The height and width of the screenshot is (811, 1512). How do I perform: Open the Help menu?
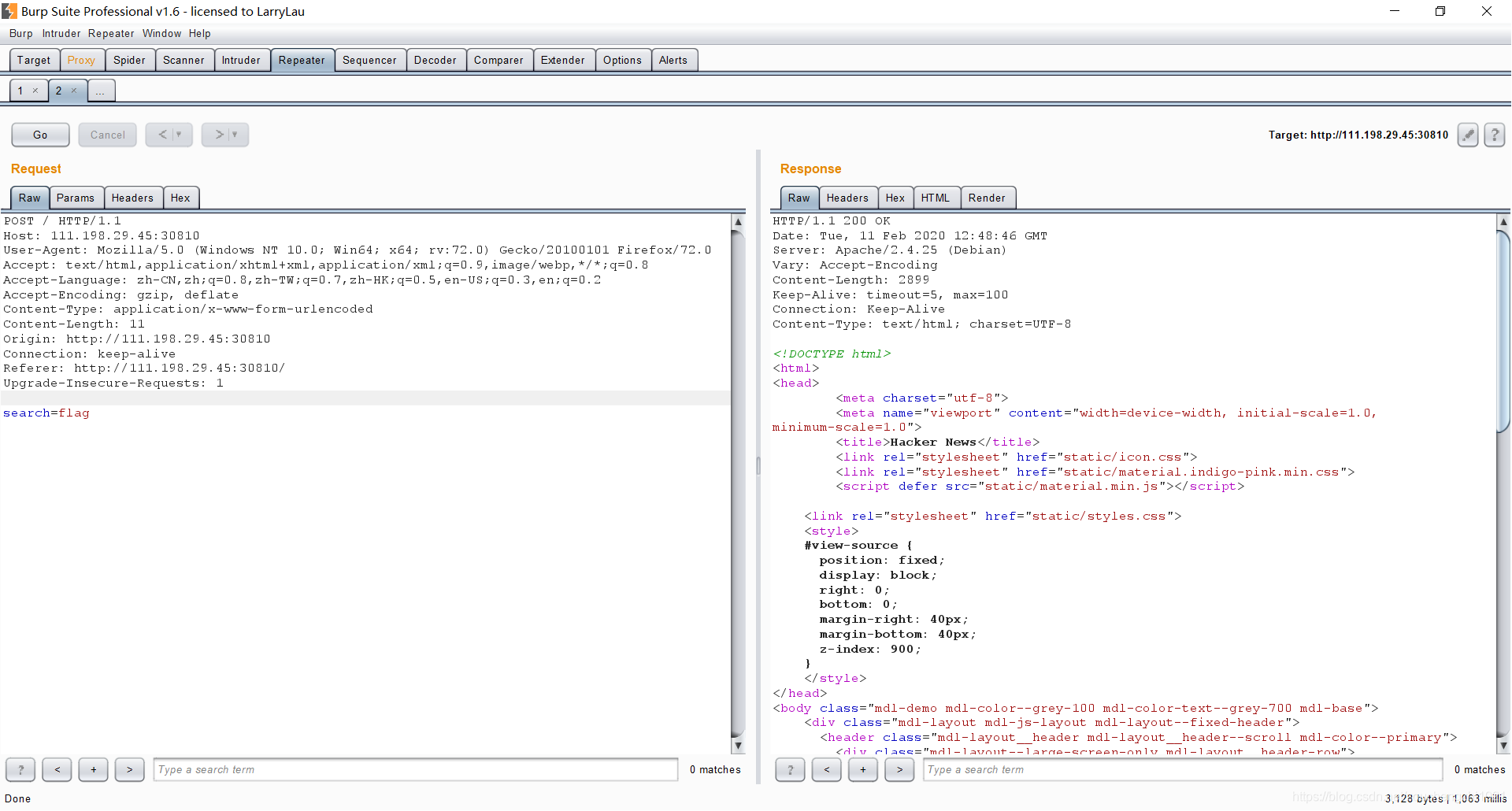pyautogui.click(x=200, y=33)
